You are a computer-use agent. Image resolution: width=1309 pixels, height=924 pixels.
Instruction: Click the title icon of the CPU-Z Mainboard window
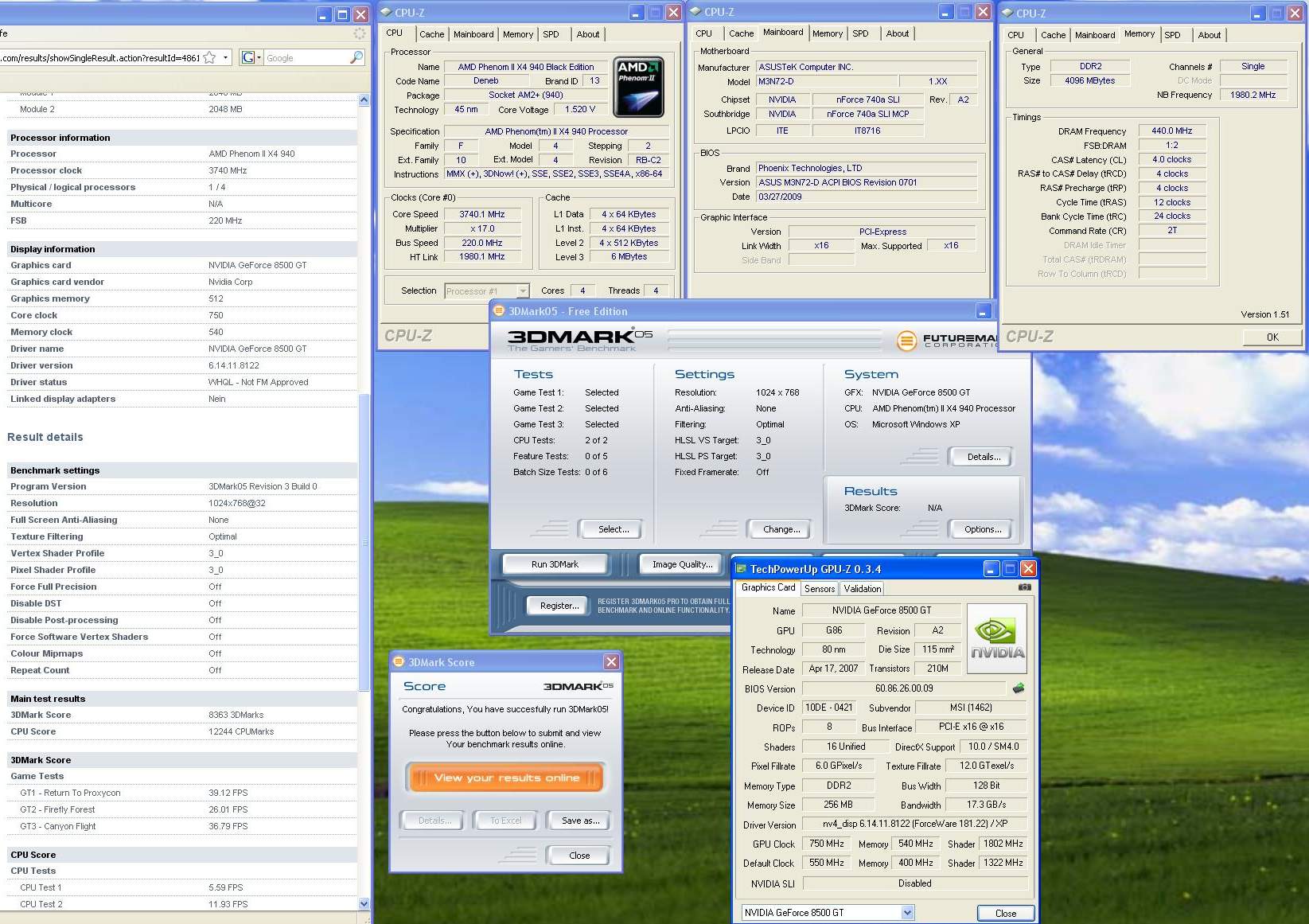[x=695, y=12]
